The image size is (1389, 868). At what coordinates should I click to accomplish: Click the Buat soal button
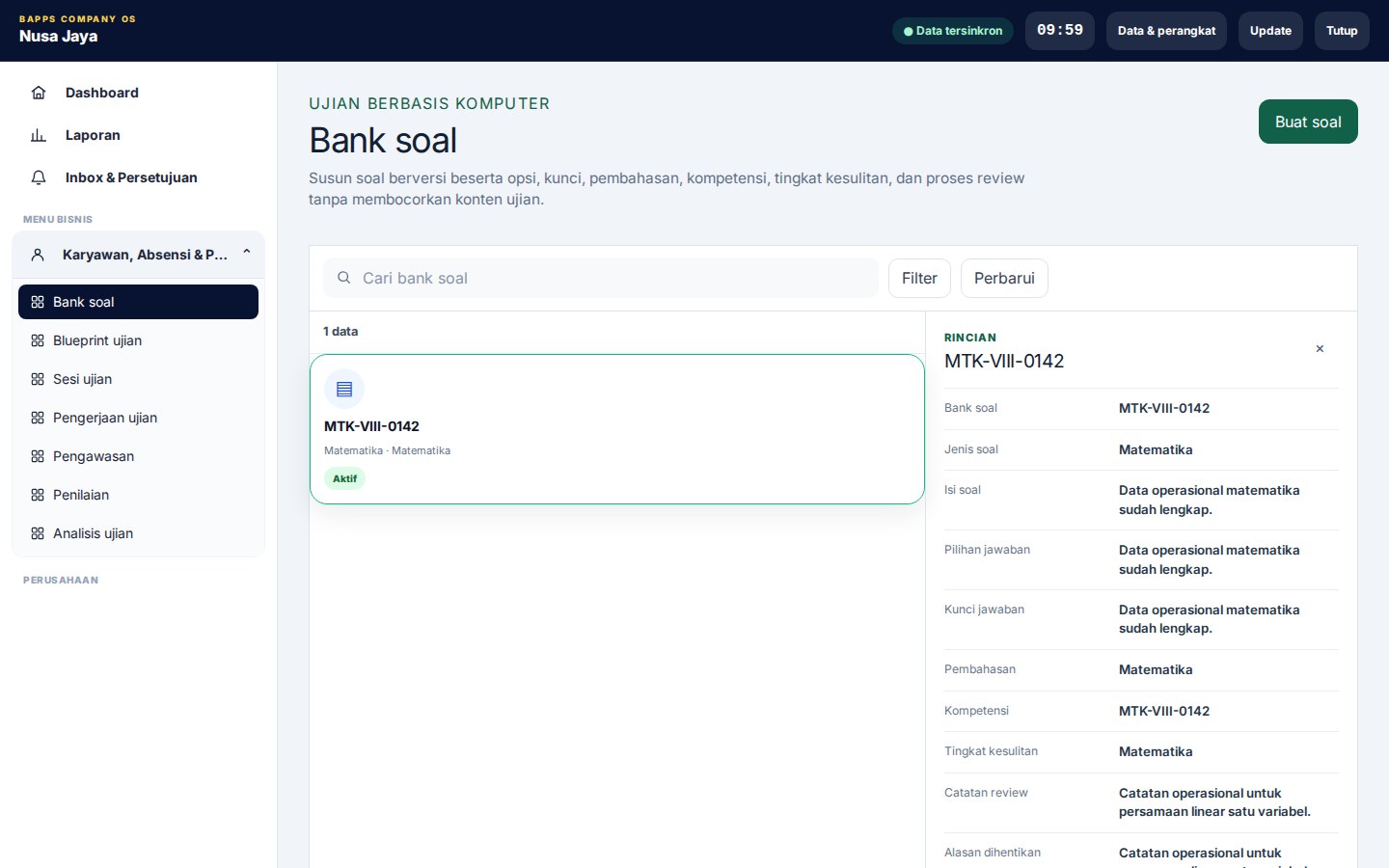point(1308,122)
